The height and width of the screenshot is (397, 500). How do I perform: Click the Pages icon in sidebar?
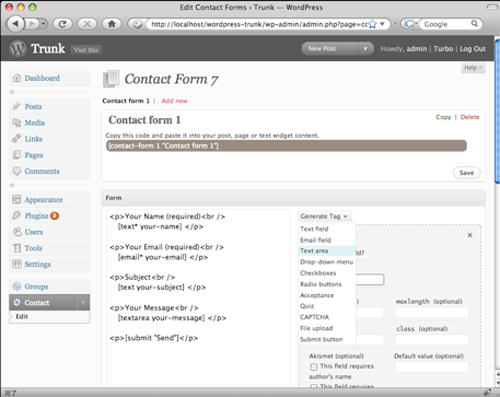(x=16, y=155)
